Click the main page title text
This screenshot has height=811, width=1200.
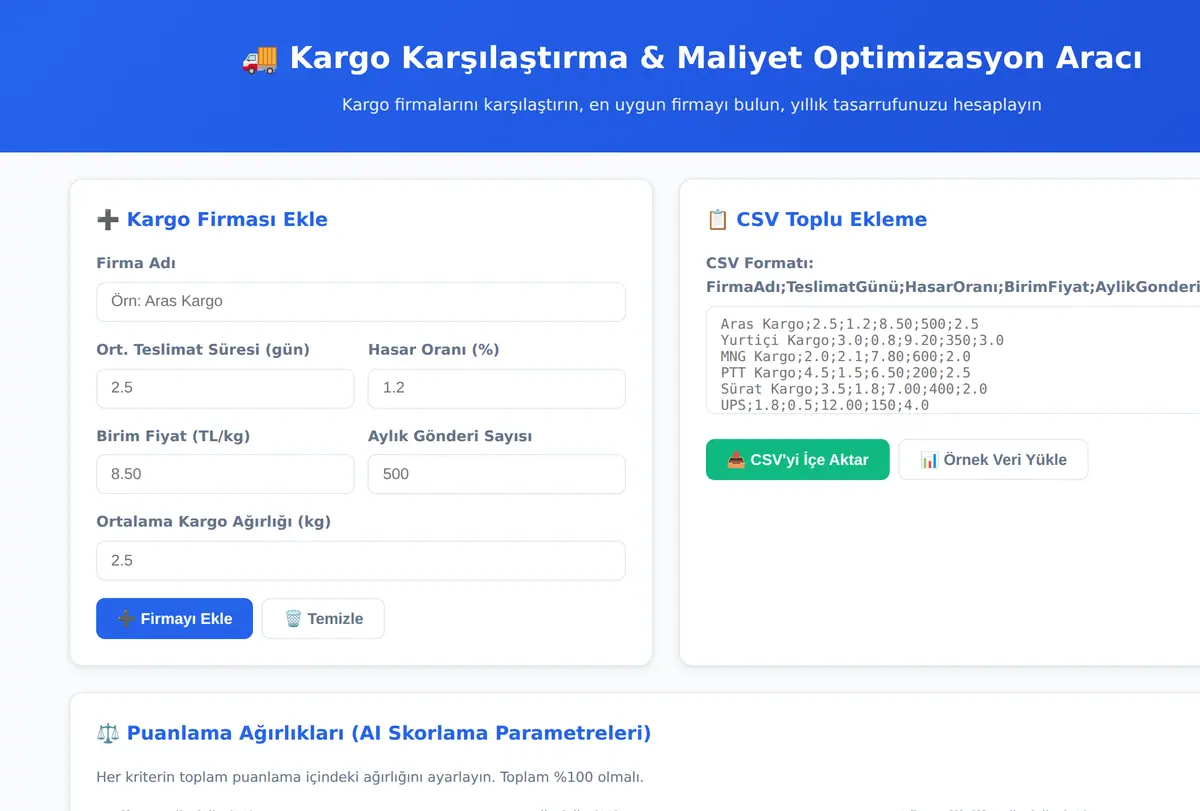click(716, 58)
